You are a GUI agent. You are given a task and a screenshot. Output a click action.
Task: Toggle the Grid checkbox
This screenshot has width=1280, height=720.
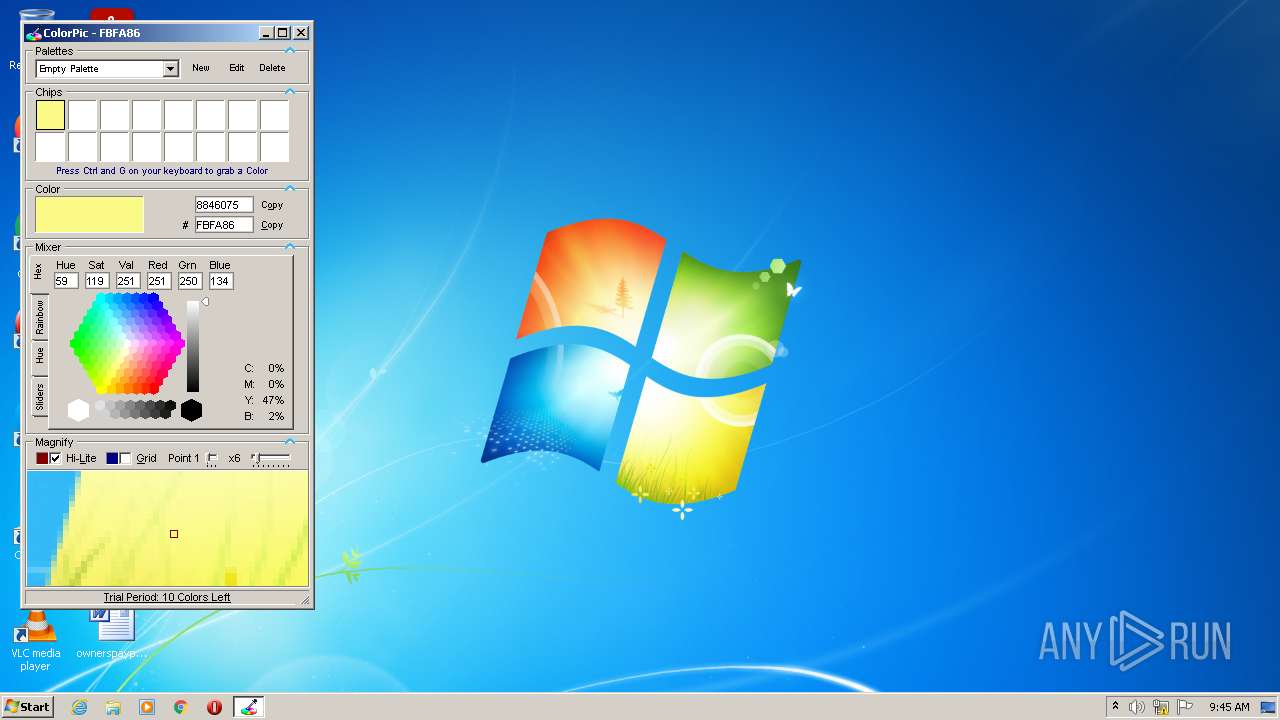(125, 458)
